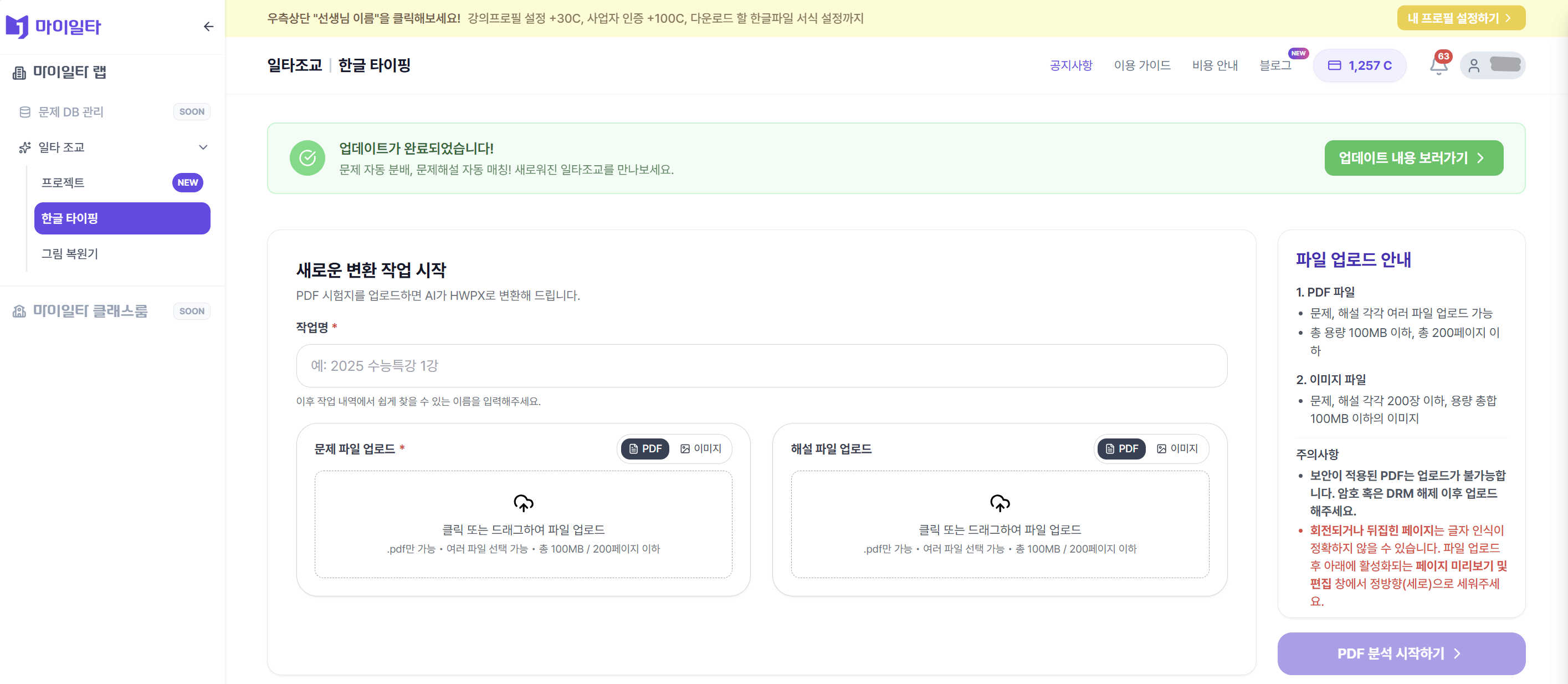Collapse the 일타 조교 sidebar section

pos(203,147)
